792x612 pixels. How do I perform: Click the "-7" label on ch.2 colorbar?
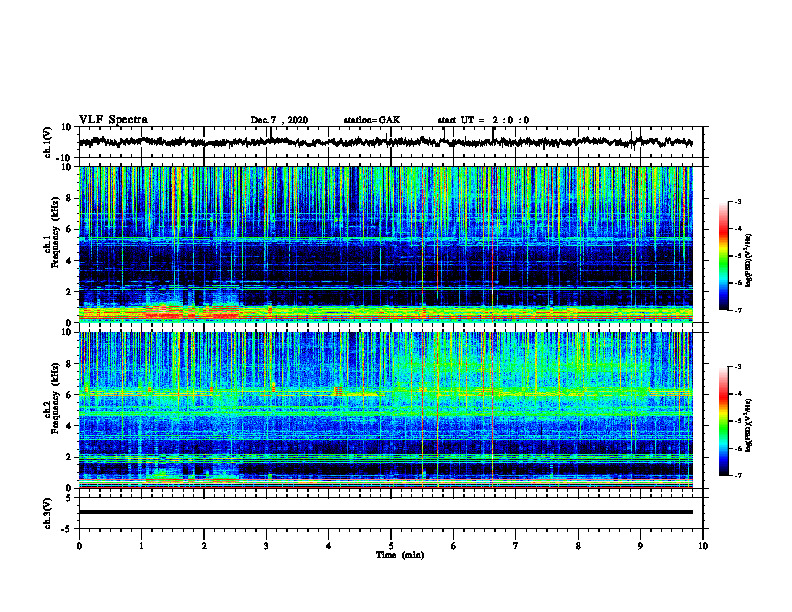(737, 475)
